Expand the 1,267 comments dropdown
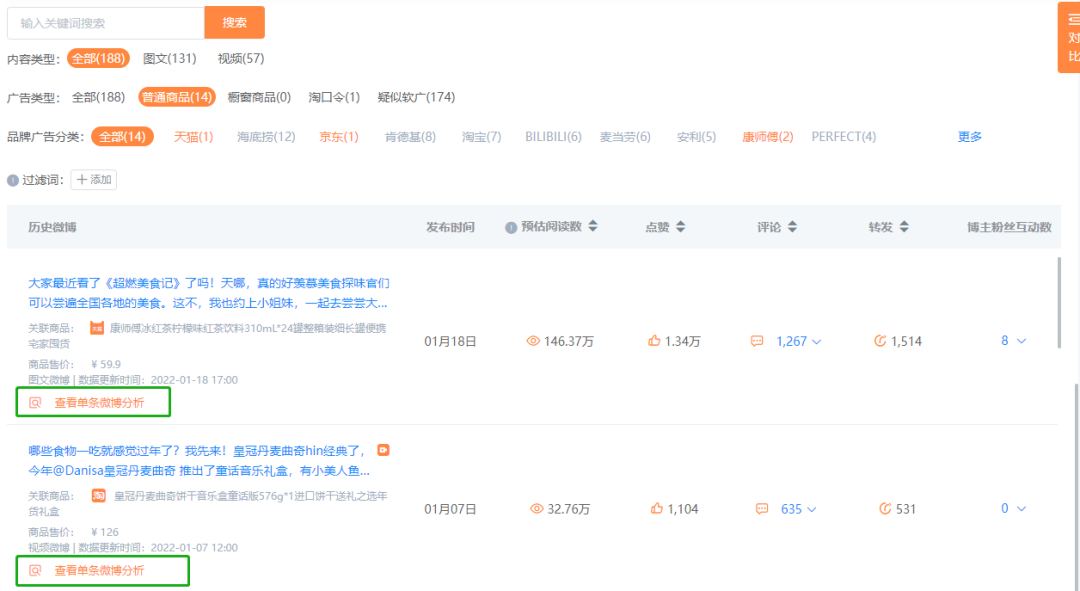This screenshot has width=1080, height=591. click(816, 342)
